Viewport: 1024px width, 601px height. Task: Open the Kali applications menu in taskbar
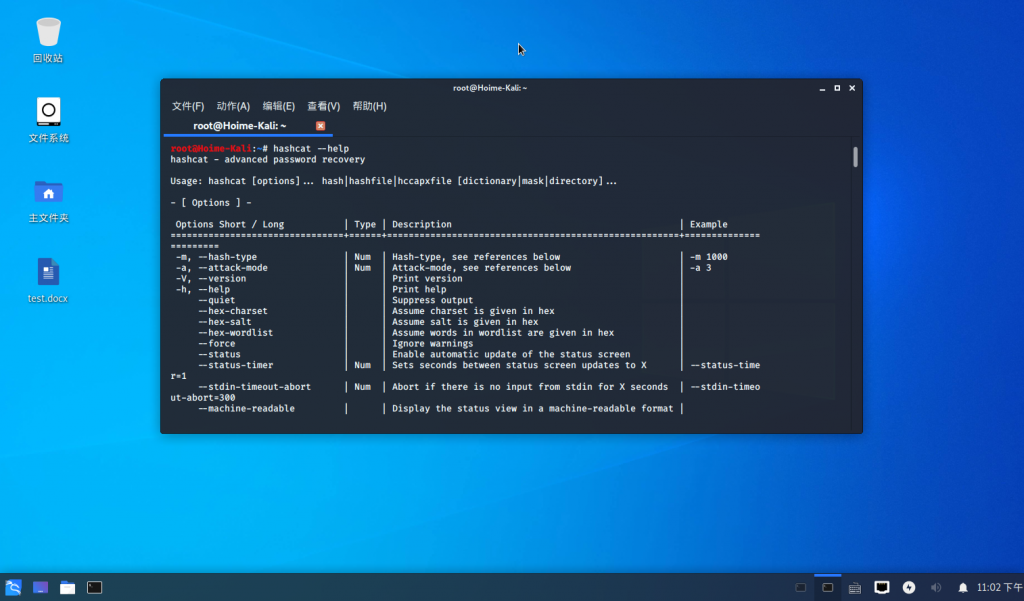13,587
